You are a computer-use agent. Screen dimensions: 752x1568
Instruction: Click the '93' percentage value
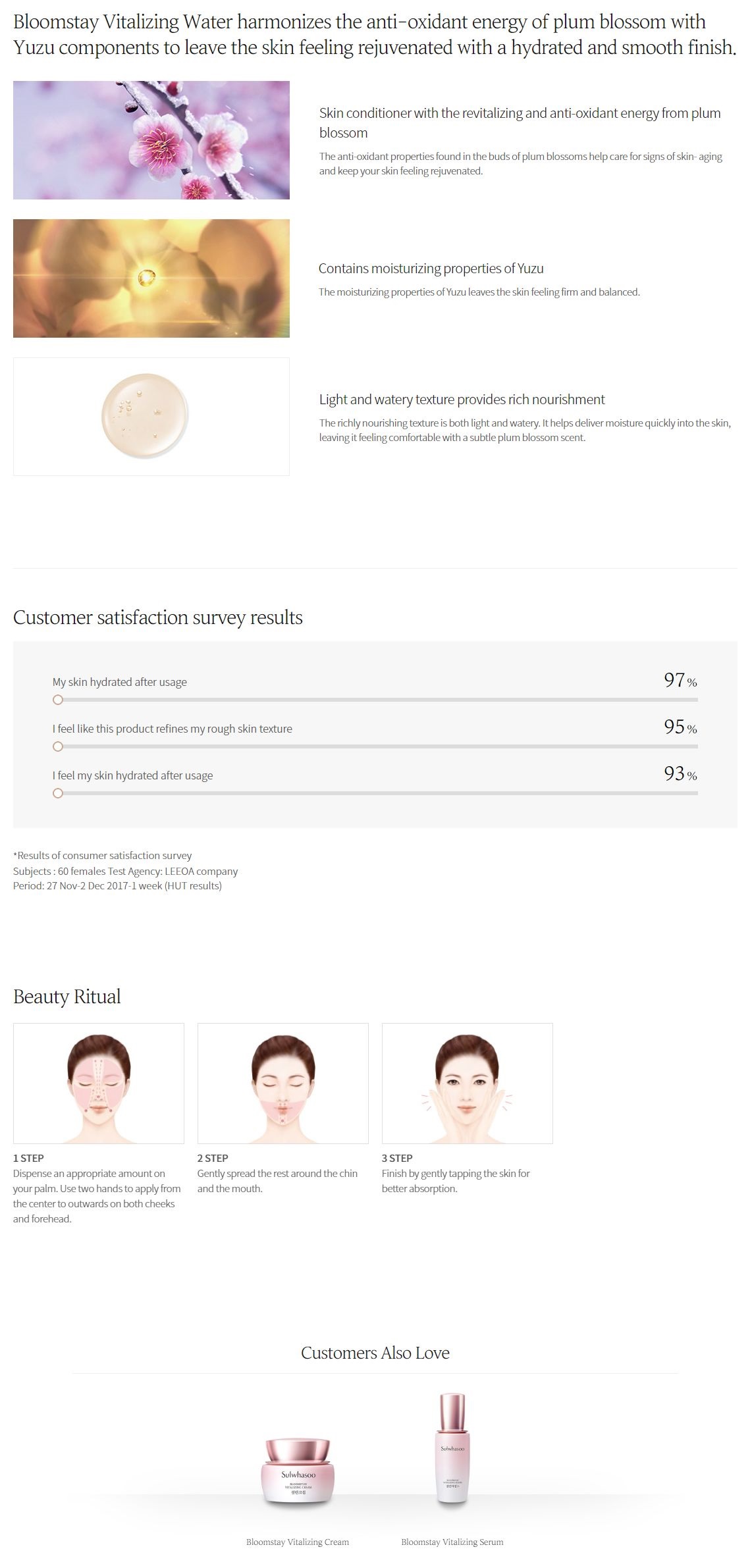point(674,773)
